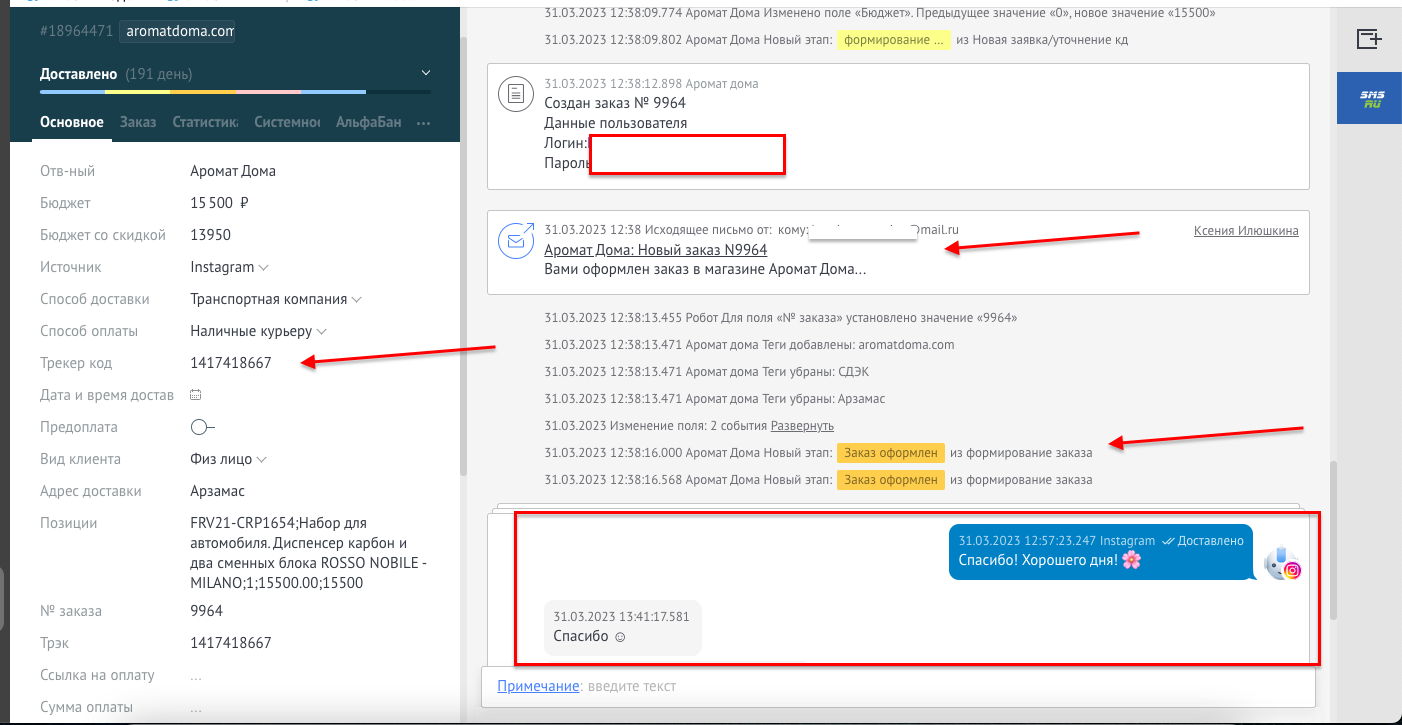The image size is (1402, 725).
Task: Click the text Создан заказ № 9964
Action: tap(615, 103)
